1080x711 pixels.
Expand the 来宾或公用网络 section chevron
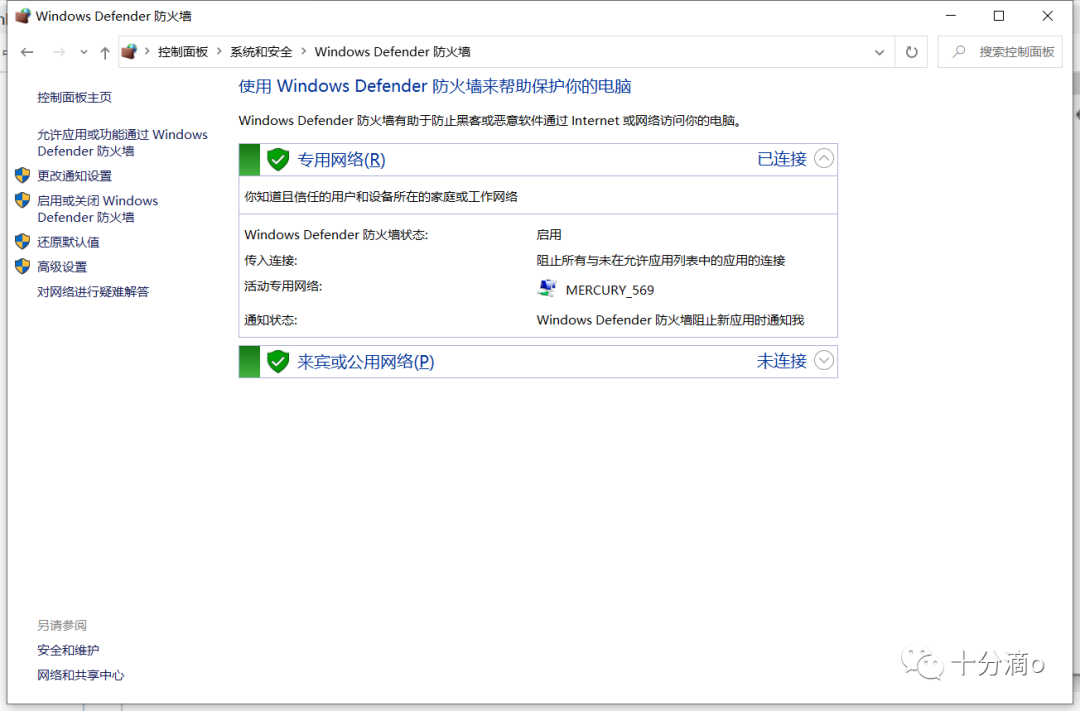(824, 360)
